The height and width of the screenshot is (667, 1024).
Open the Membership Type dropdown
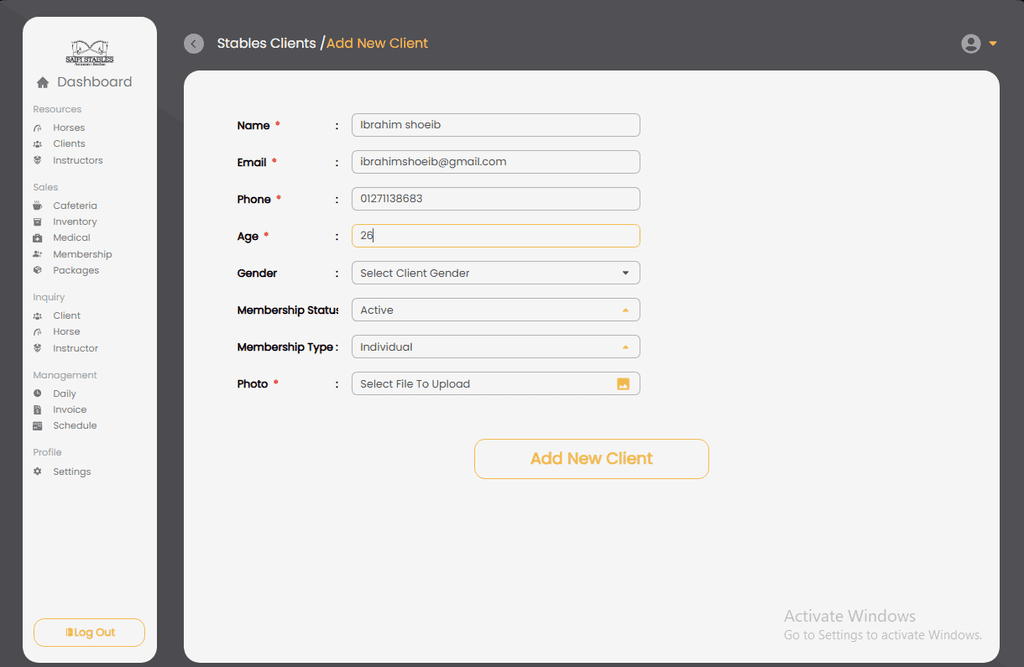[x=495, y=347]
